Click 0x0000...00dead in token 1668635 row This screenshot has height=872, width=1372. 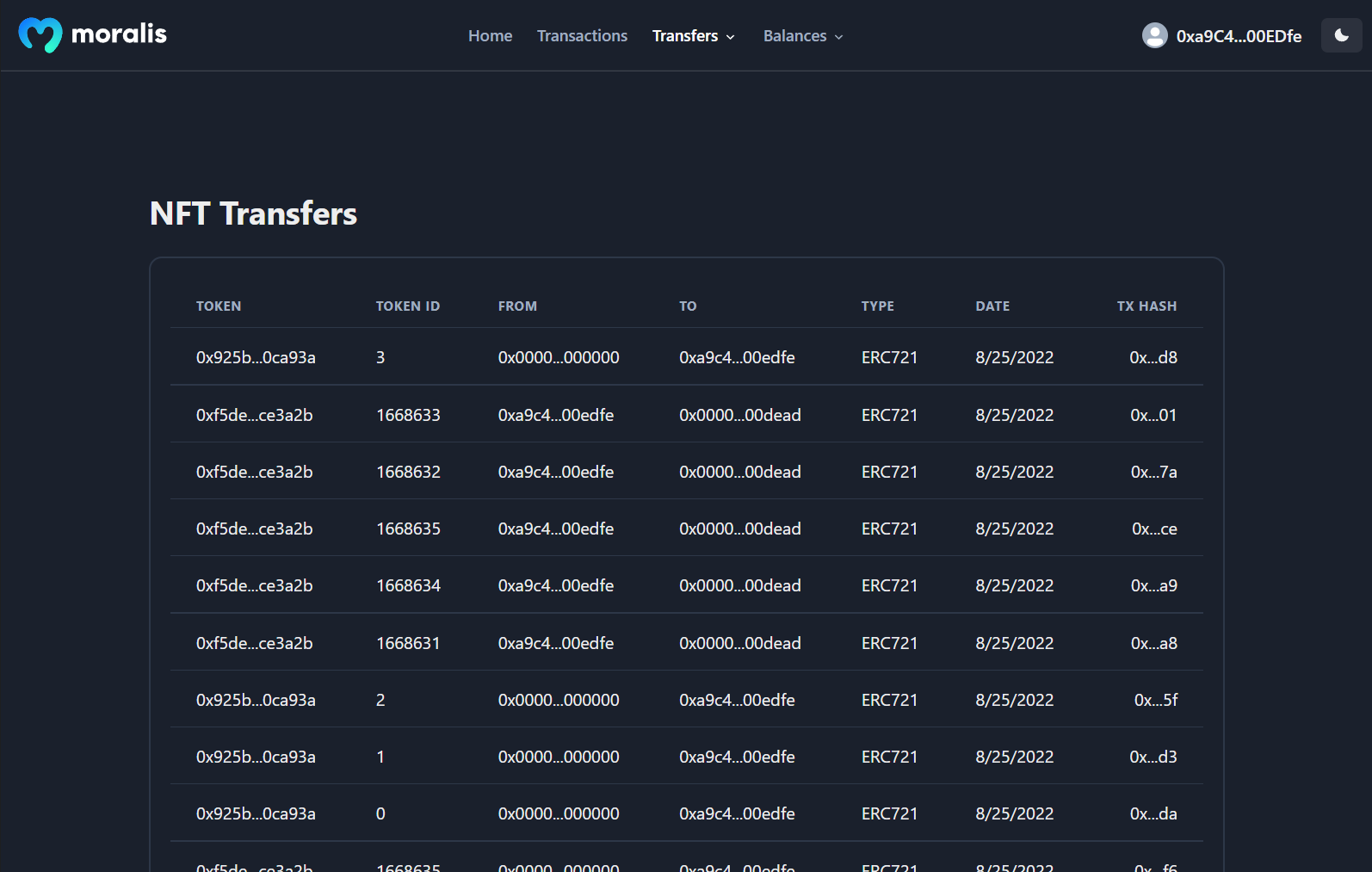tap(739, 529)
